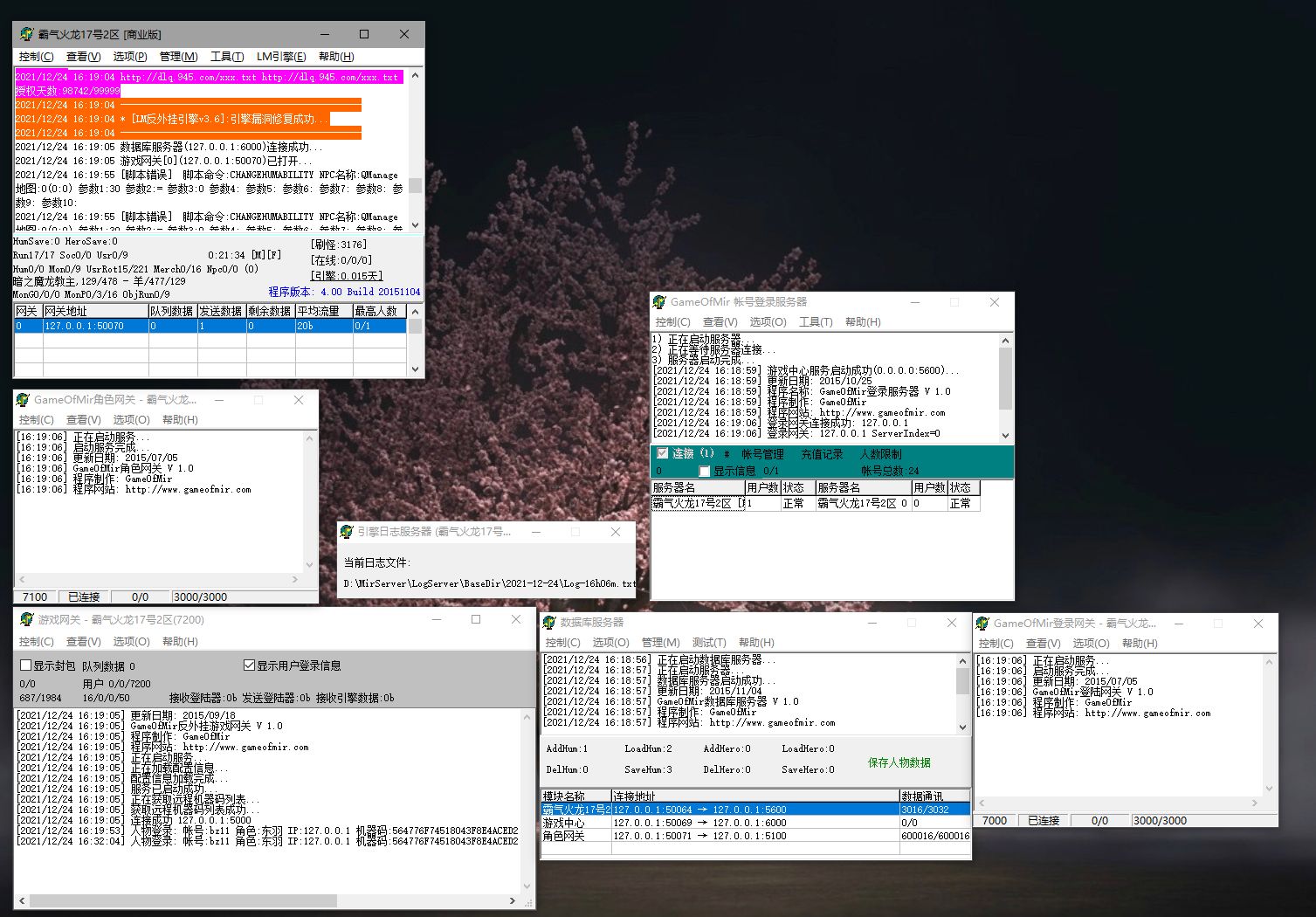Click the 数据库服务器 log scroll-up arrow

(x=962, y=661)
